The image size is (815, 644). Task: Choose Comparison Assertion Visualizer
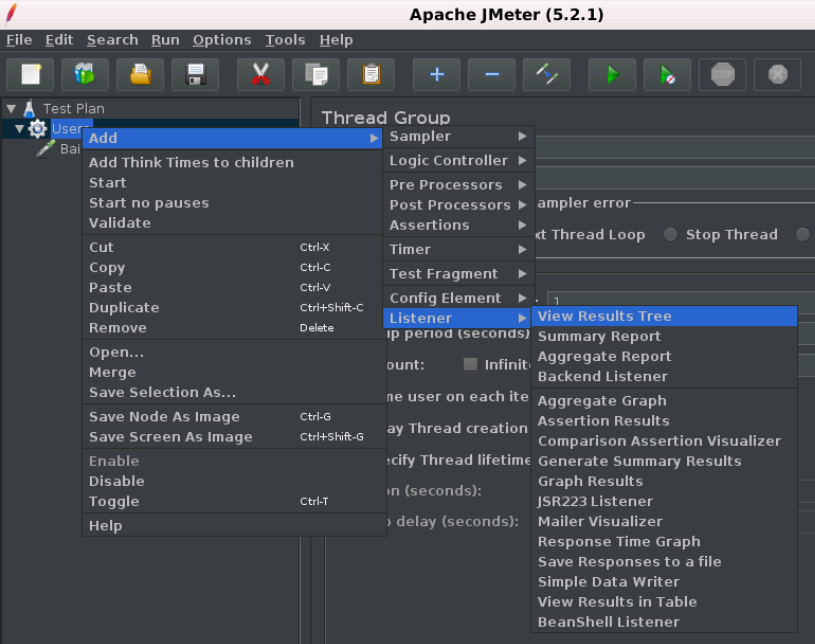(x=664, y=441)
